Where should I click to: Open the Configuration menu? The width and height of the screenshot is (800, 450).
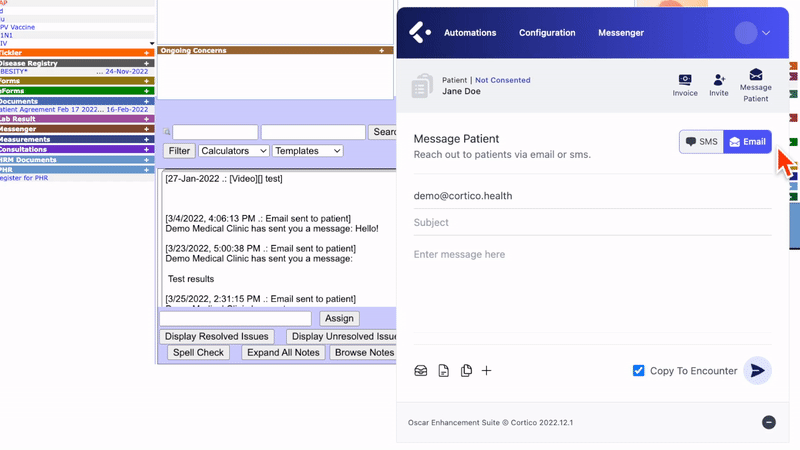(547, 33)
